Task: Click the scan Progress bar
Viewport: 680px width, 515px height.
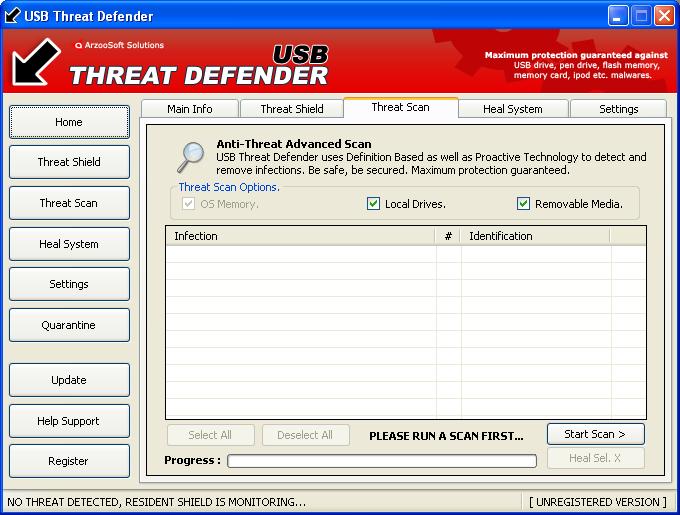Action: coord(382,460)
